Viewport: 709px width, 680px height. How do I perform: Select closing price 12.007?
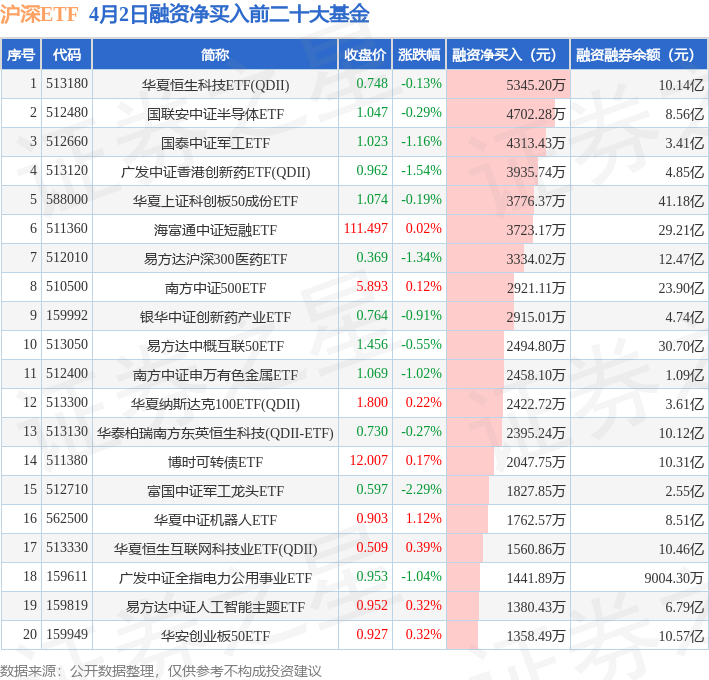click(369, 460)
